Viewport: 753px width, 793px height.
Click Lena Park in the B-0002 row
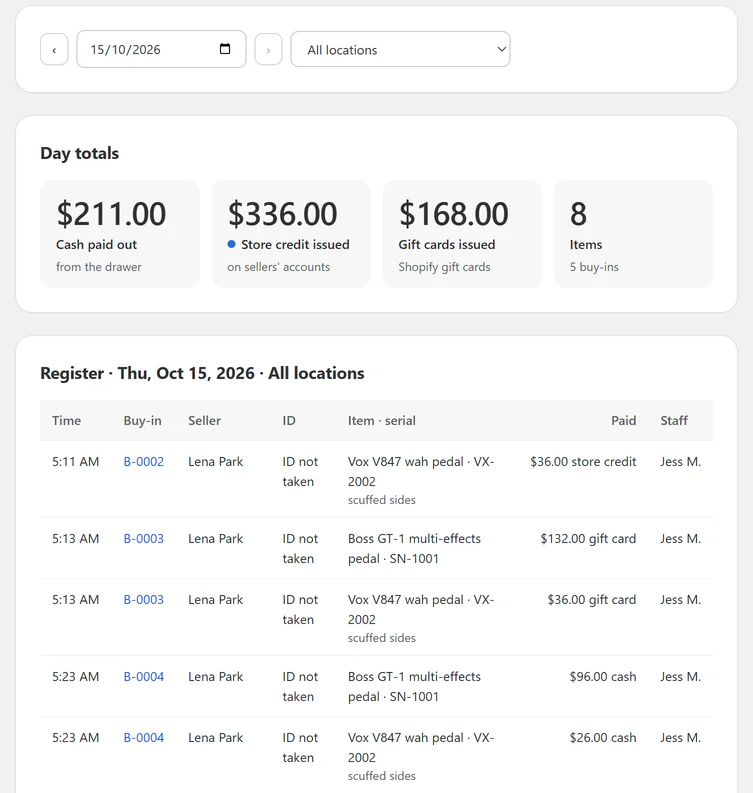(x=215, y=462)
